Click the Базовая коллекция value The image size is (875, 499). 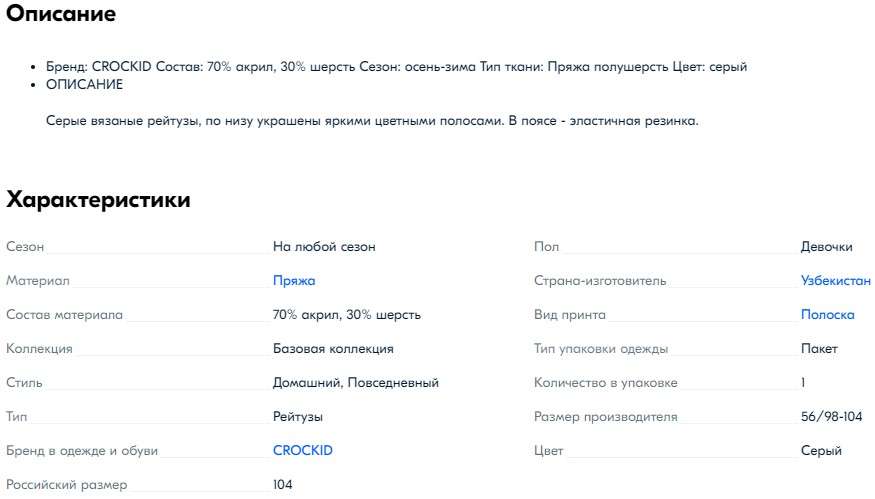(x=333, y=349)
